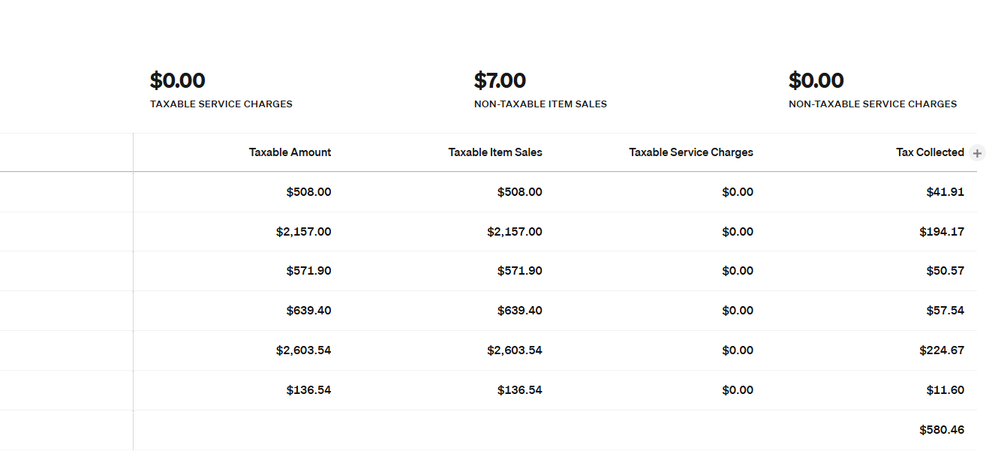Sort by Taxable Item Sales header

click(495, 152)
